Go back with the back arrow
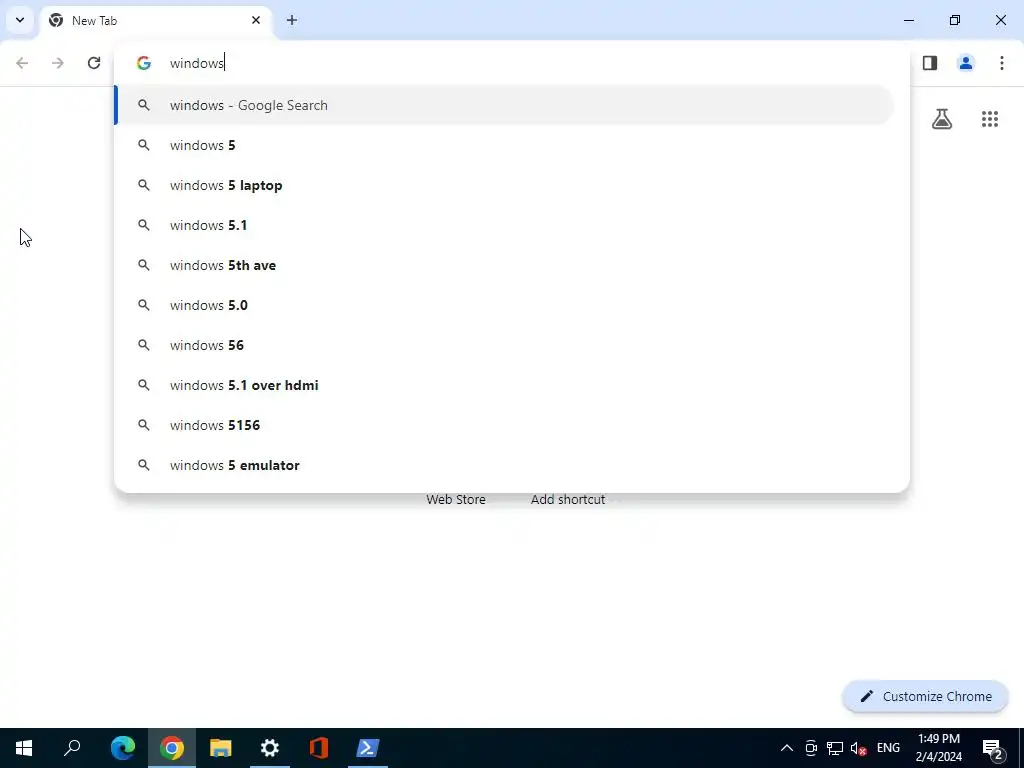This screenshot has width=1024, height=768. pos(22,63)
